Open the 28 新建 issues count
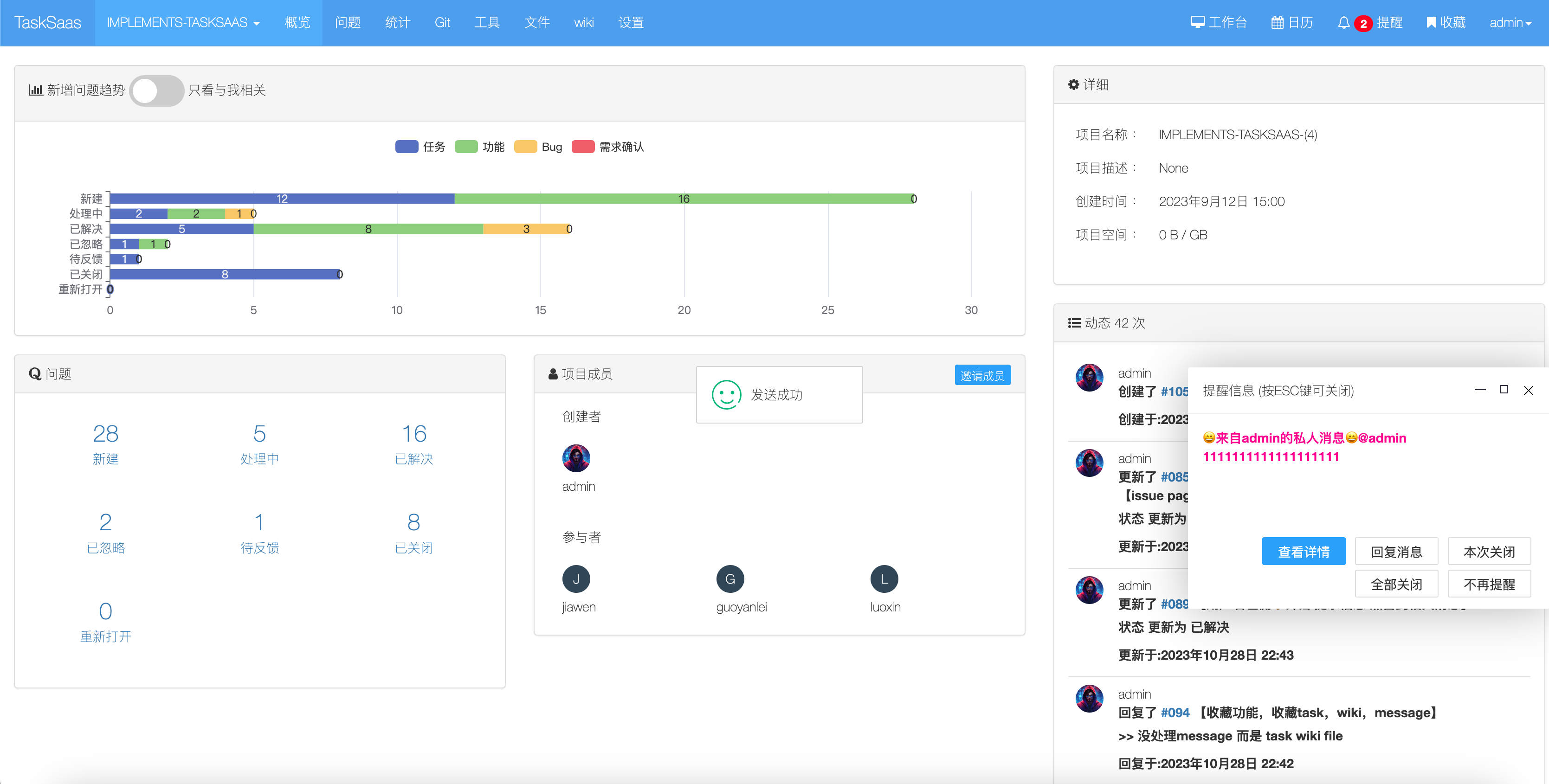 click(105, 434)
